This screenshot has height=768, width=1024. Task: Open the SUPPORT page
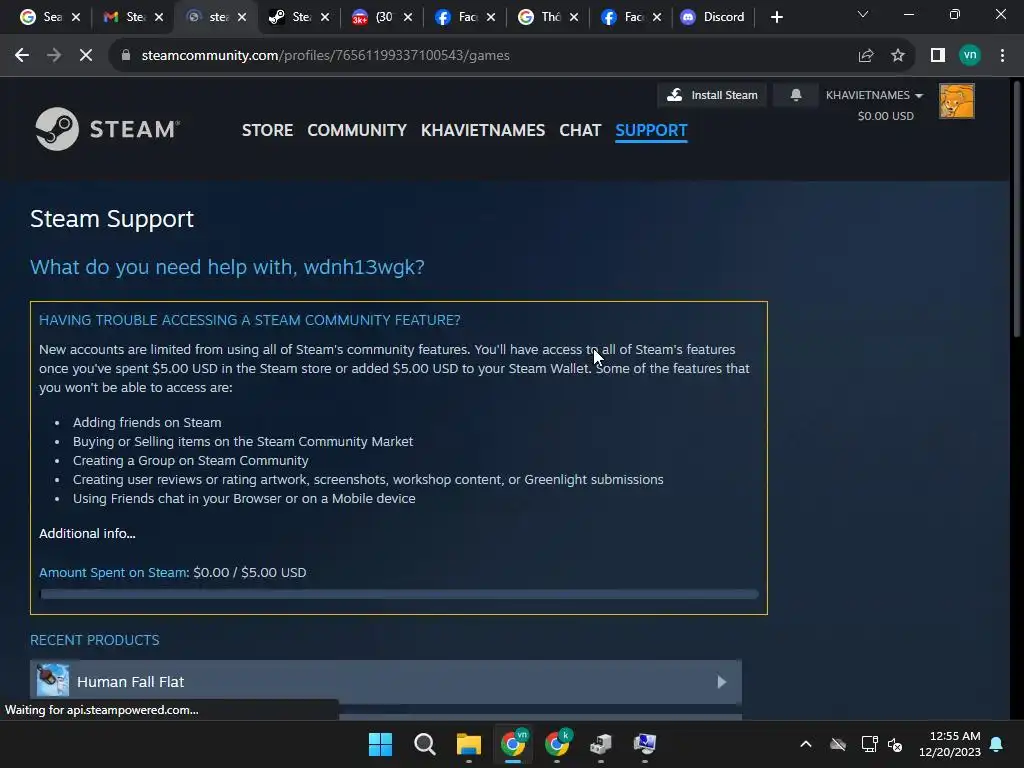click(x=651, y=130)
